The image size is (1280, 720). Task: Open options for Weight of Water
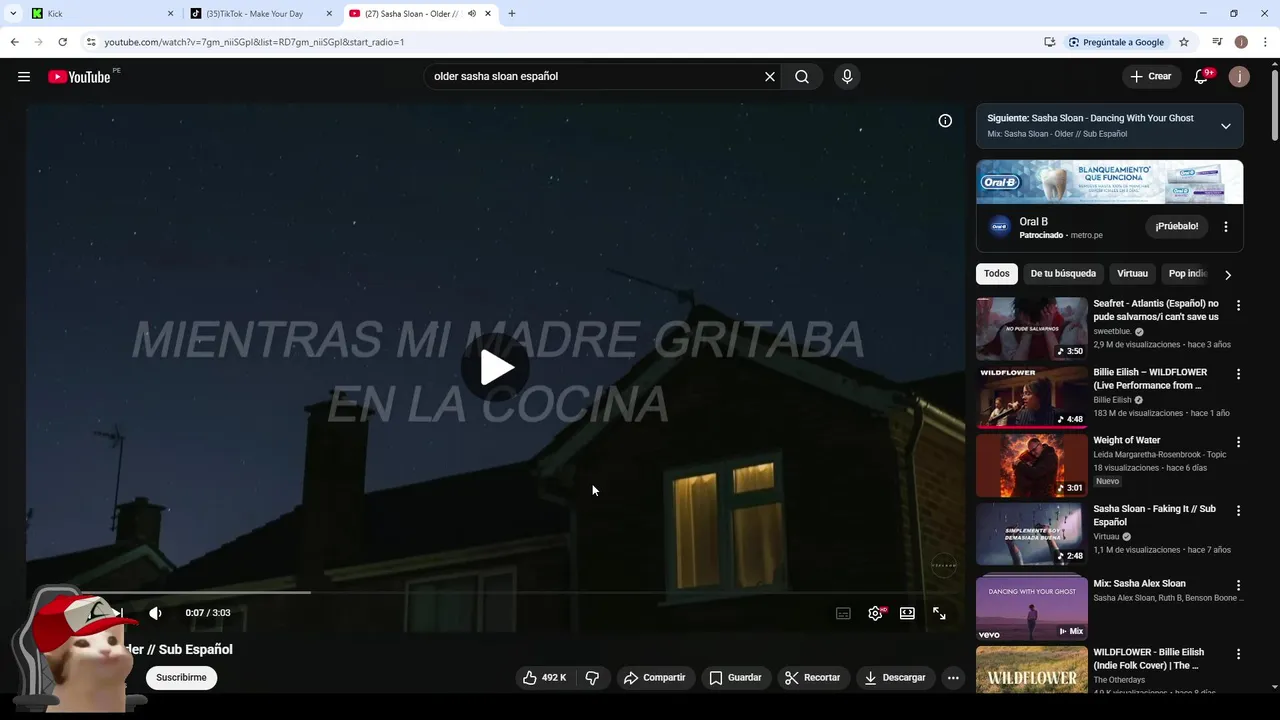pyautogui.click(x=1238, y=442)
